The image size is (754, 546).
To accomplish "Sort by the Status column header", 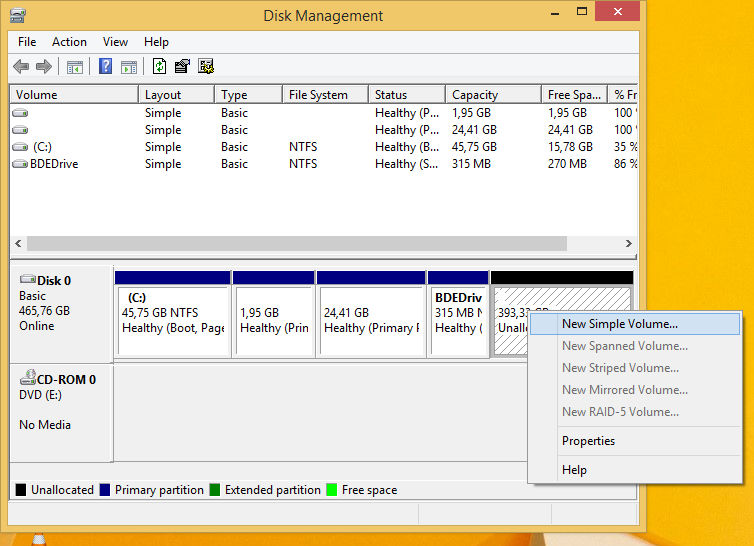I will (407, 95).
